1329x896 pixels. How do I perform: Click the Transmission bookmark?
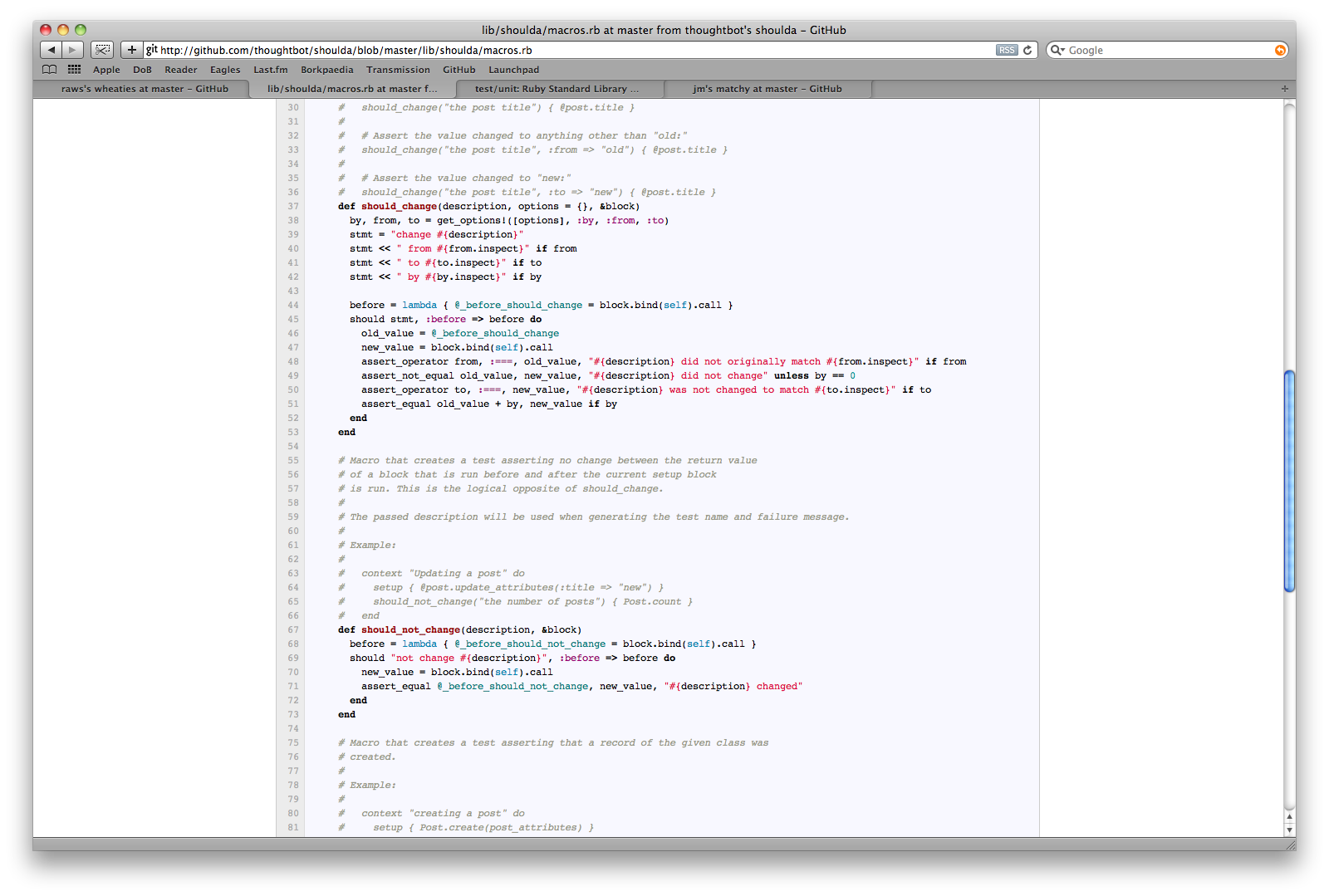point(398,70)
